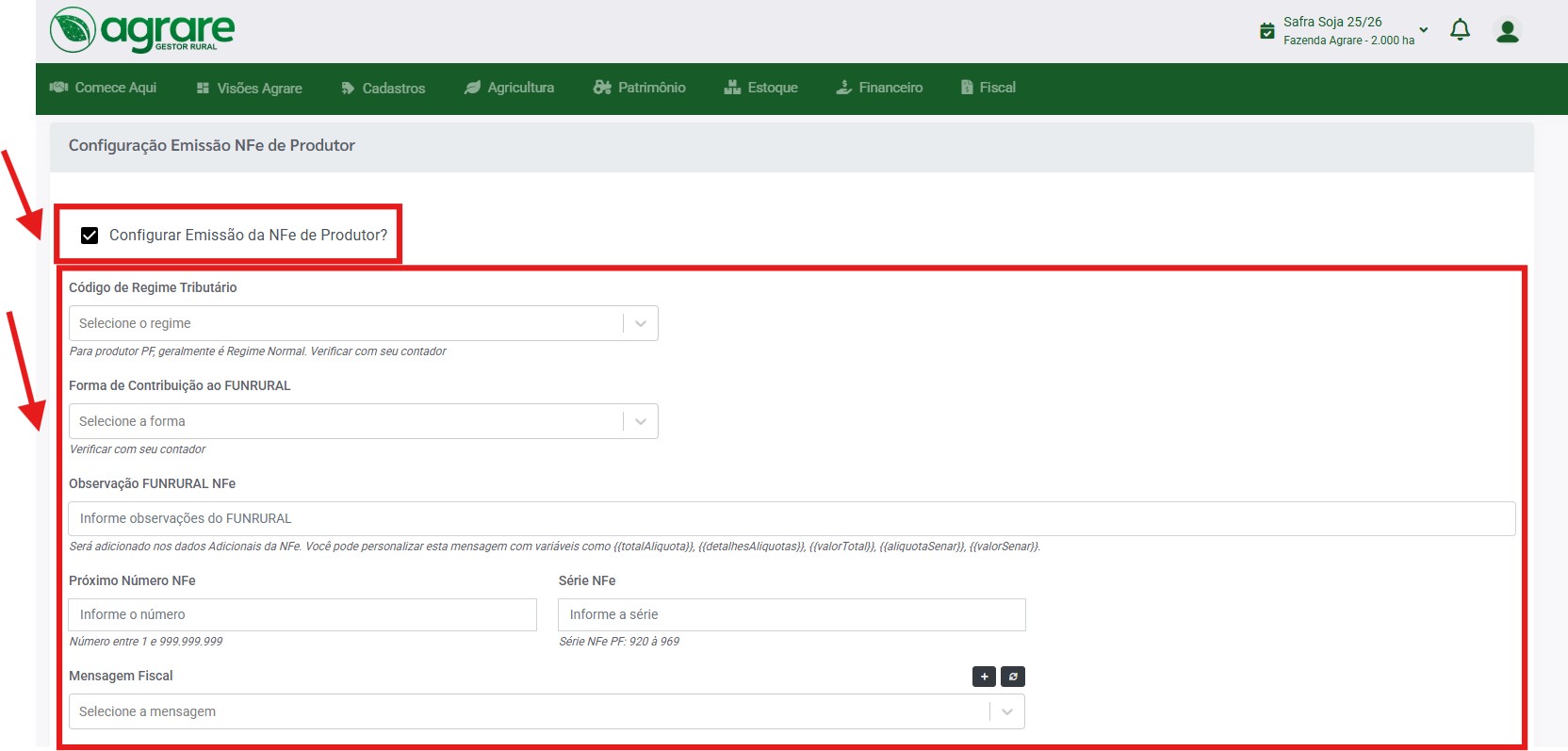The height and width of the screenshot is (751, 1568).
Task: Focus the Série NFe input
Action: 792,614
